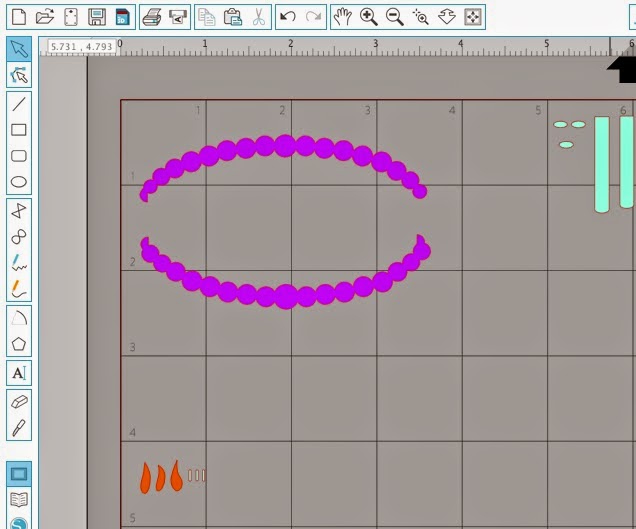
Task: Select the first orange flame shape
Action: (x=145, y=479)
